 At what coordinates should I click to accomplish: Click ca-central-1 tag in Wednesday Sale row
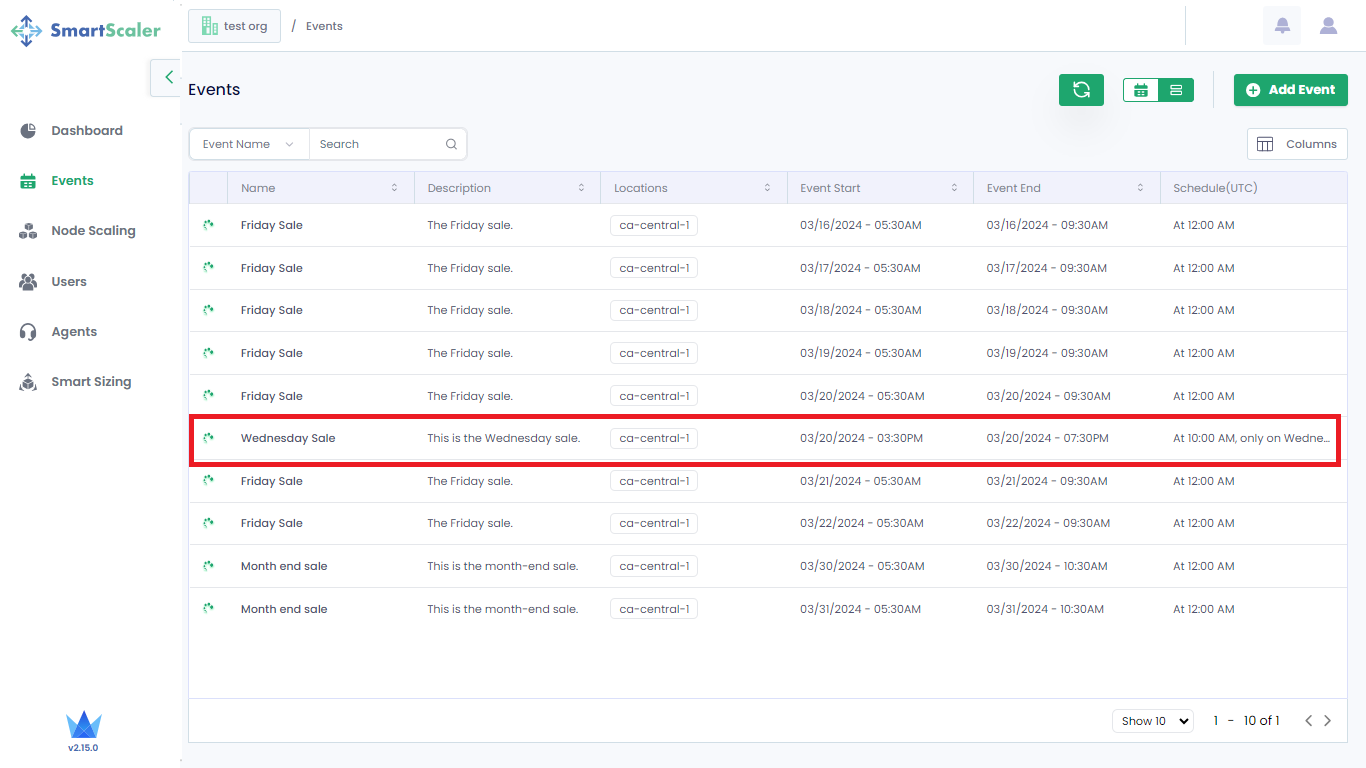(x=654, y=438)
